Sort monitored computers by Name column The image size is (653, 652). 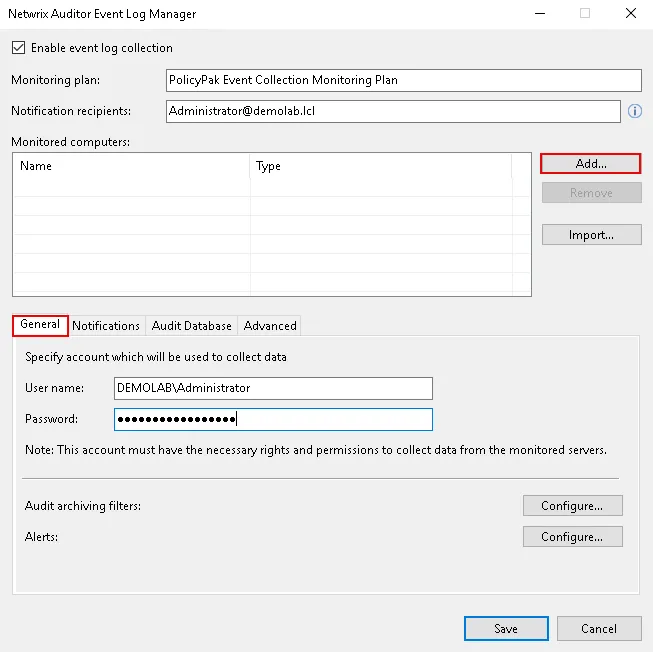130,166
